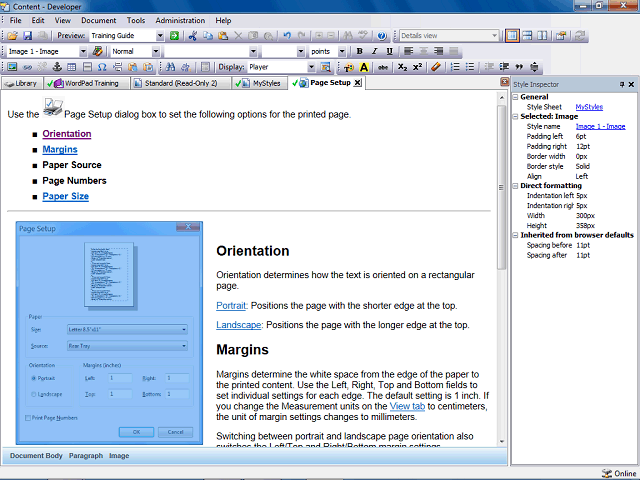Click the style editor paintbrush icon
Image resolution: width=640 pixels, height=480 pixels.
(98, 51)
